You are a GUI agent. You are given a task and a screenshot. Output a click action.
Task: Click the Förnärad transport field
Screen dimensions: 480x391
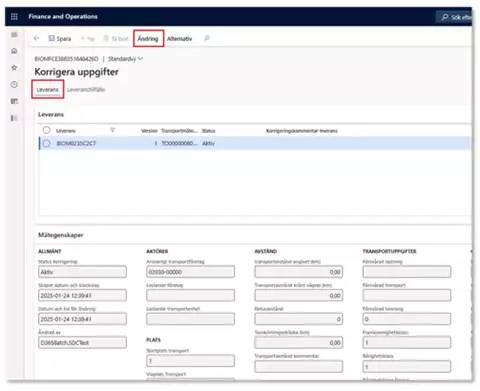(407, 295)
